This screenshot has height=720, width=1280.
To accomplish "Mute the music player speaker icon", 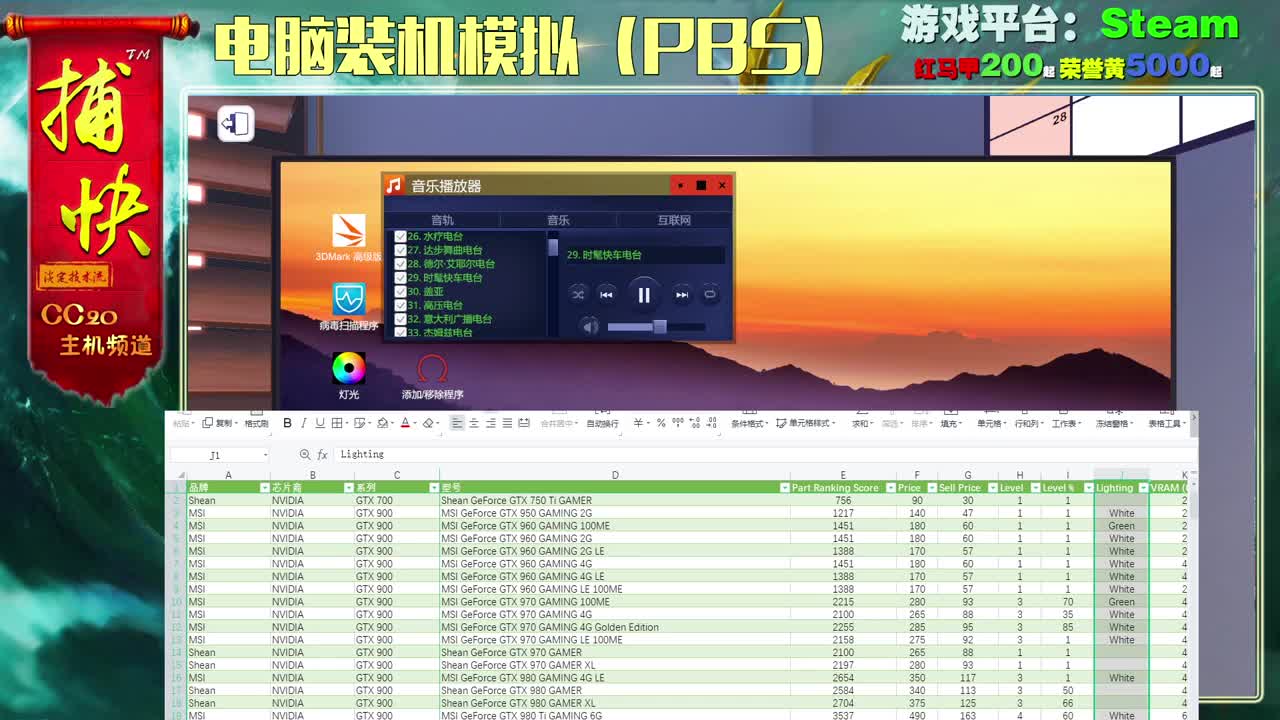I will pos(590,327).
